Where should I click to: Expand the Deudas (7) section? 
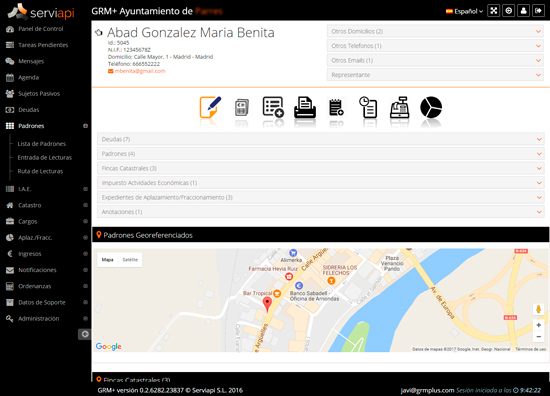[321, 139]
